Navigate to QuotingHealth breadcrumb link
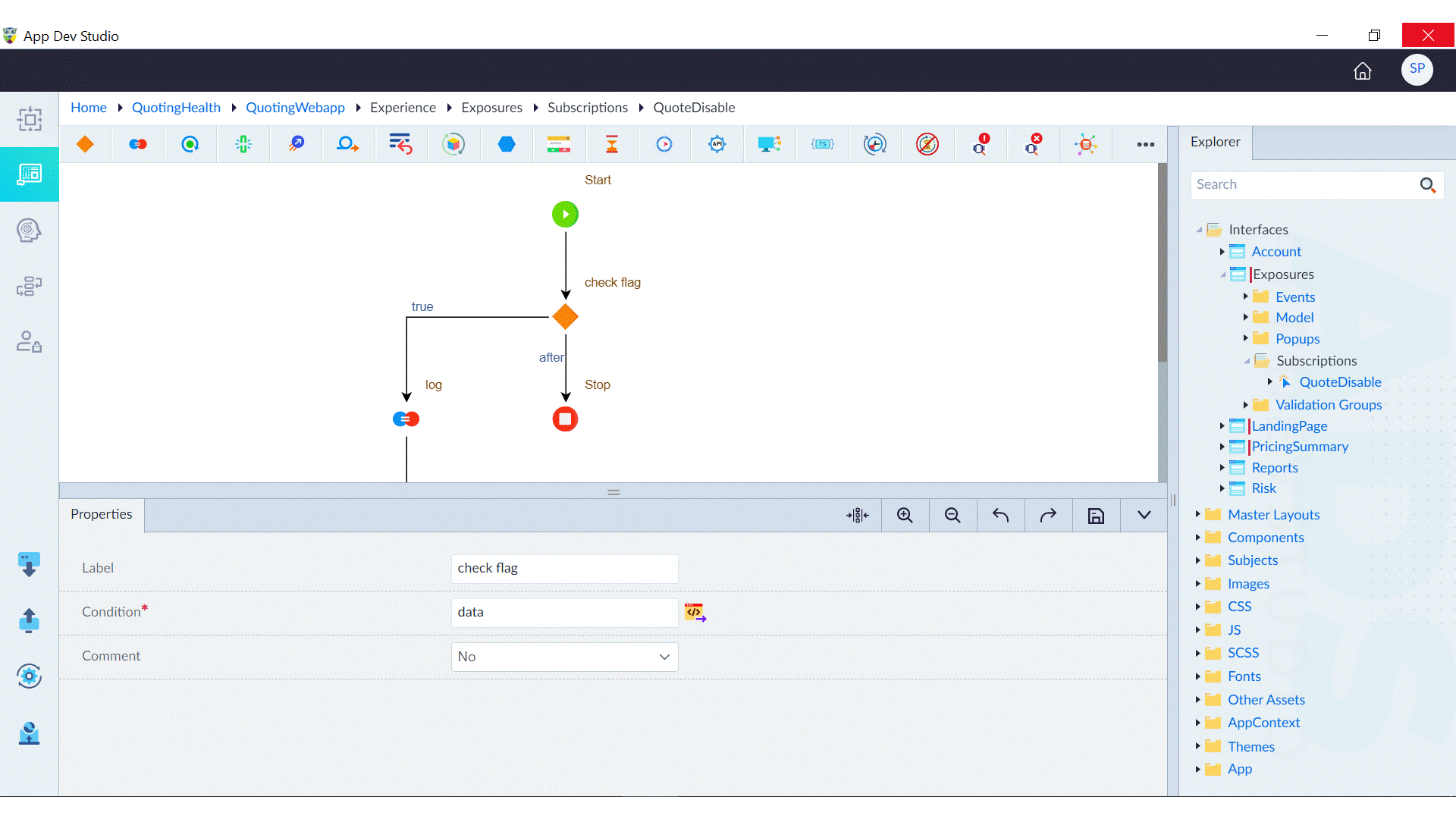The width and height of the screenshot is (1456, 819). point(176,108)
